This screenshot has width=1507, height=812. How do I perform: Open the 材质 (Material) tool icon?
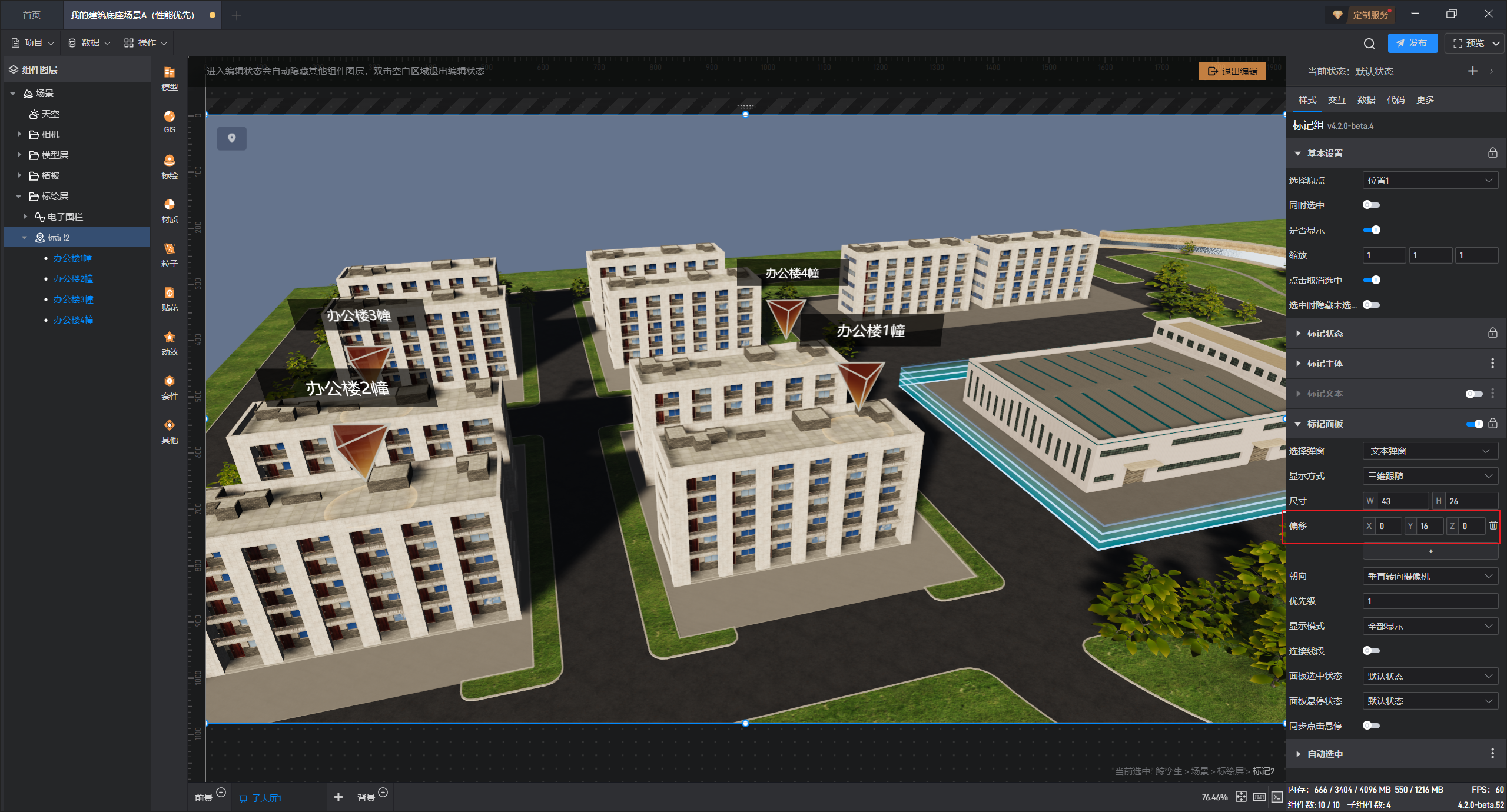[x=170, y=210]
